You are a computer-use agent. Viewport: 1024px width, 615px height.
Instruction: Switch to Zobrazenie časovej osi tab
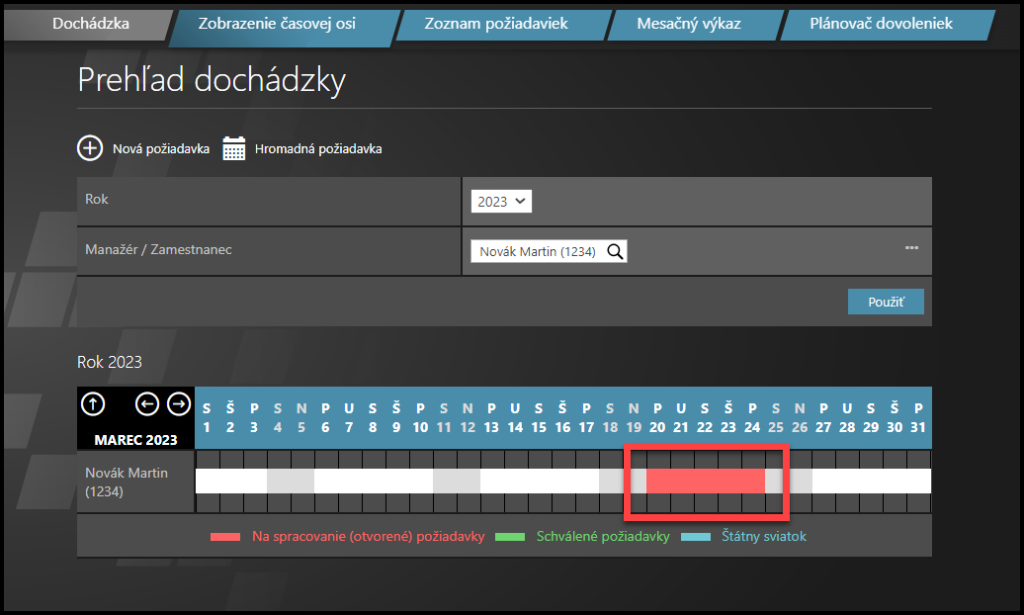click(276, 24)
